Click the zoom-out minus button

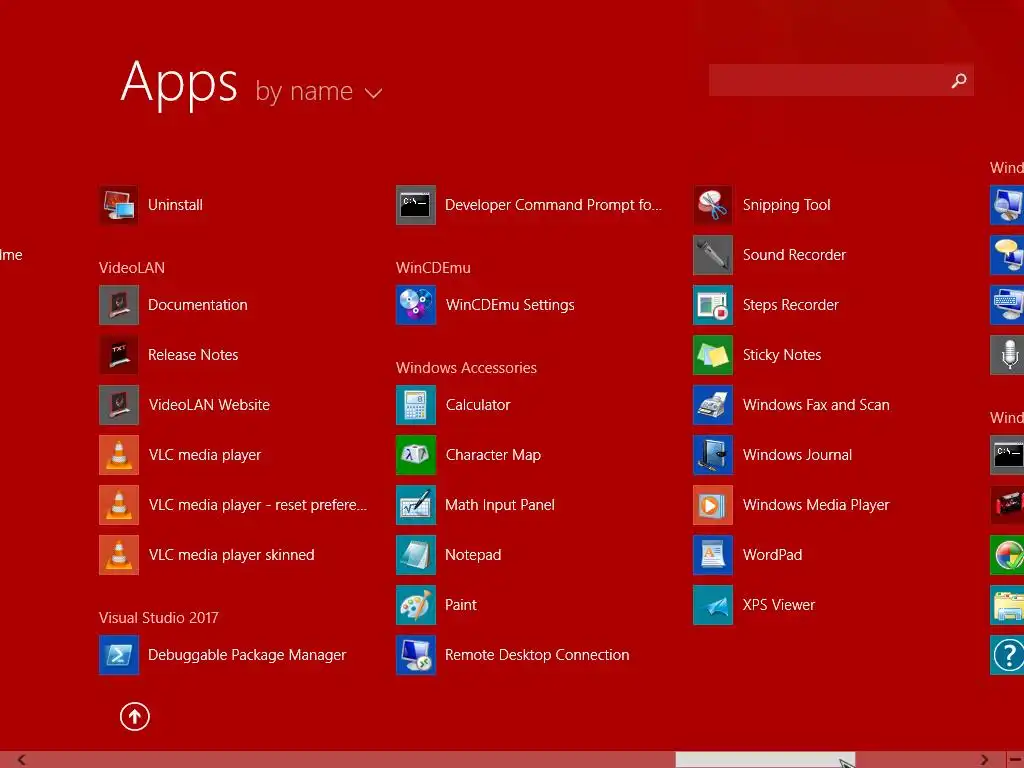[x=1015, y=760]
